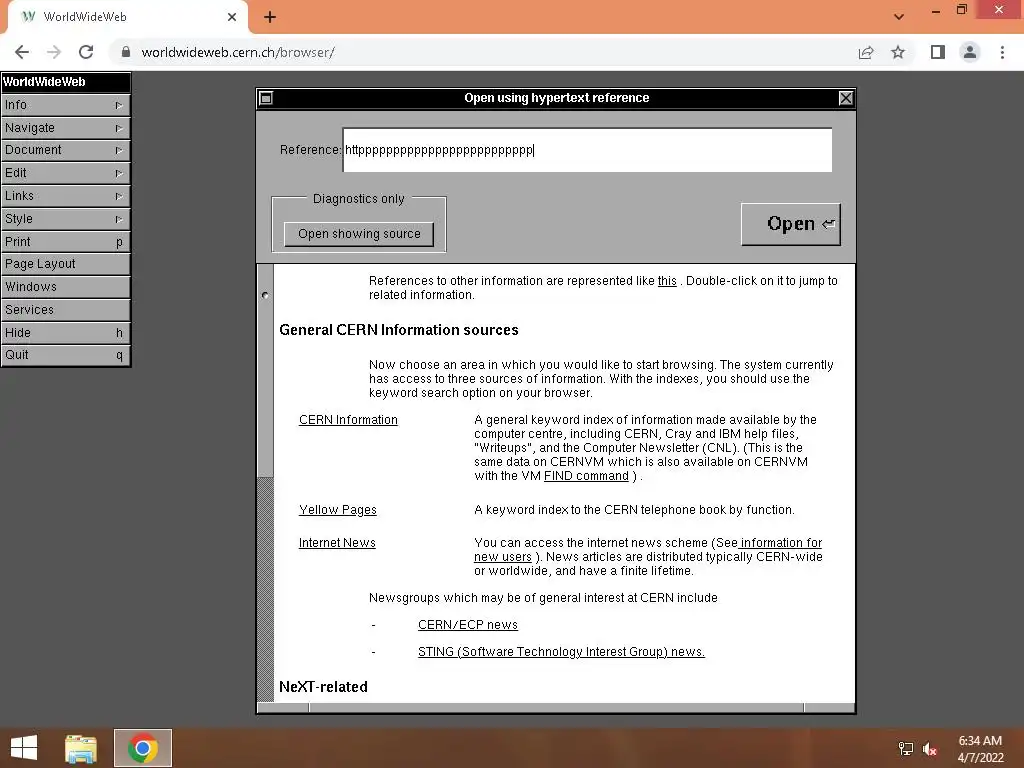Open the Links menu

(x=65, y=196)
